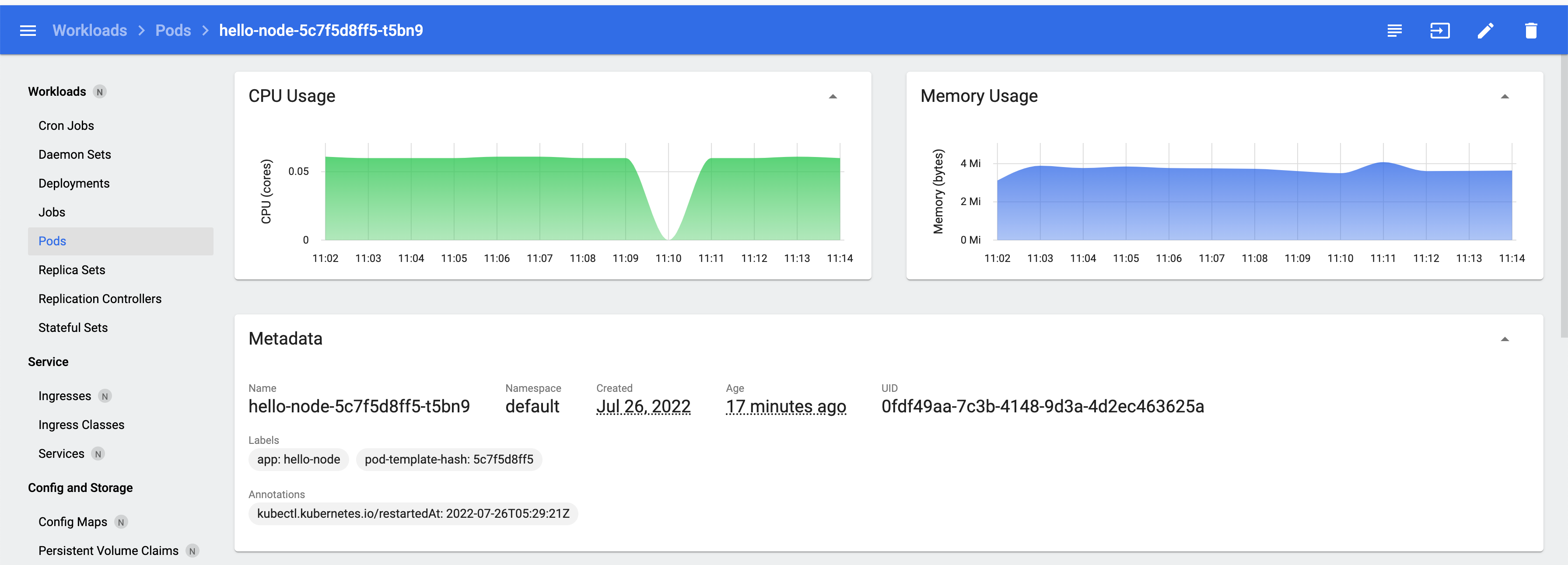
Task: Click the Jul 26, 2022 created date
Action: click(644, 406)
